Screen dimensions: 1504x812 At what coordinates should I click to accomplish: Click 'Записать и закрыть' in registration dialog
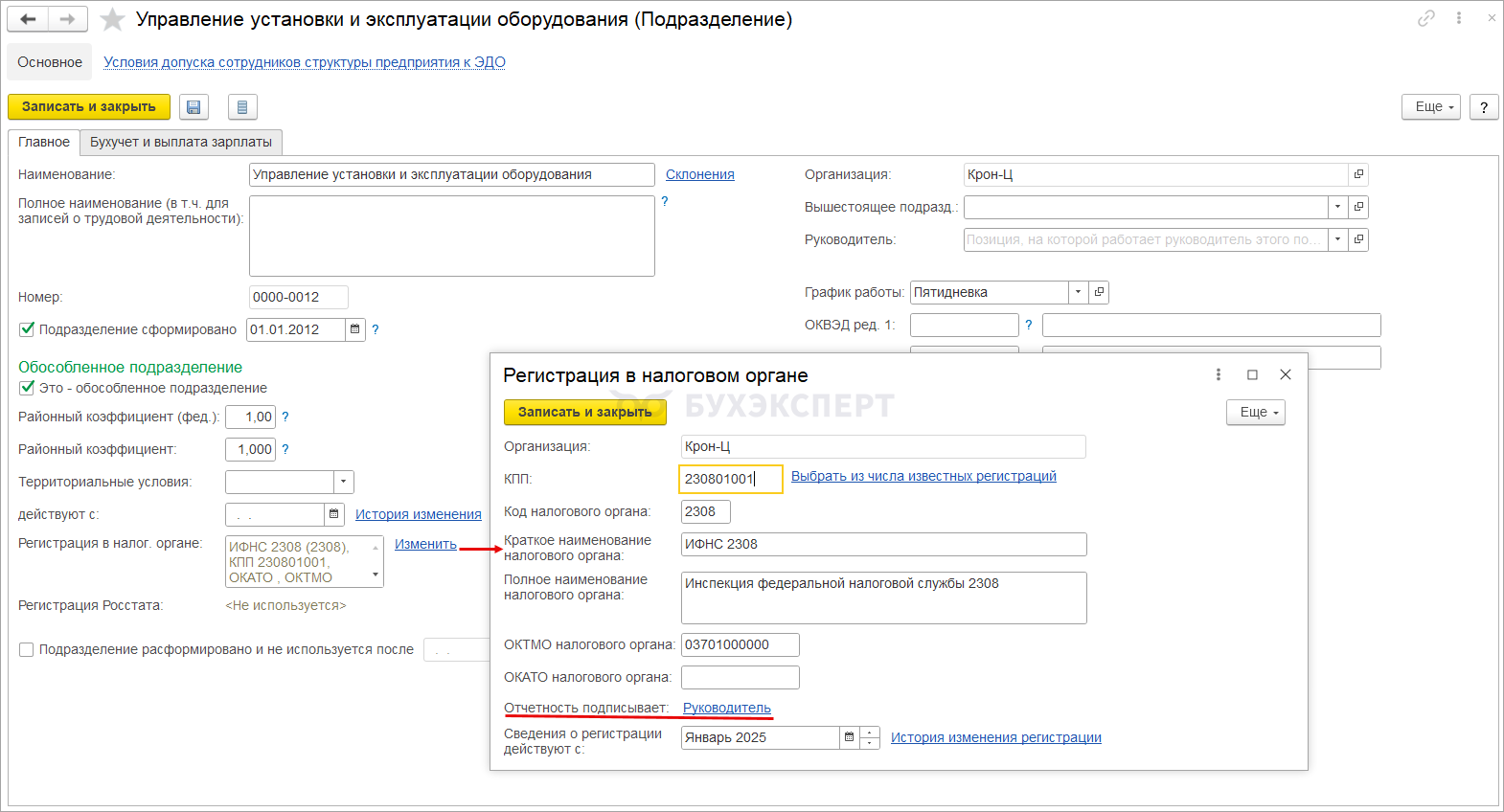[x=584, y=412]
